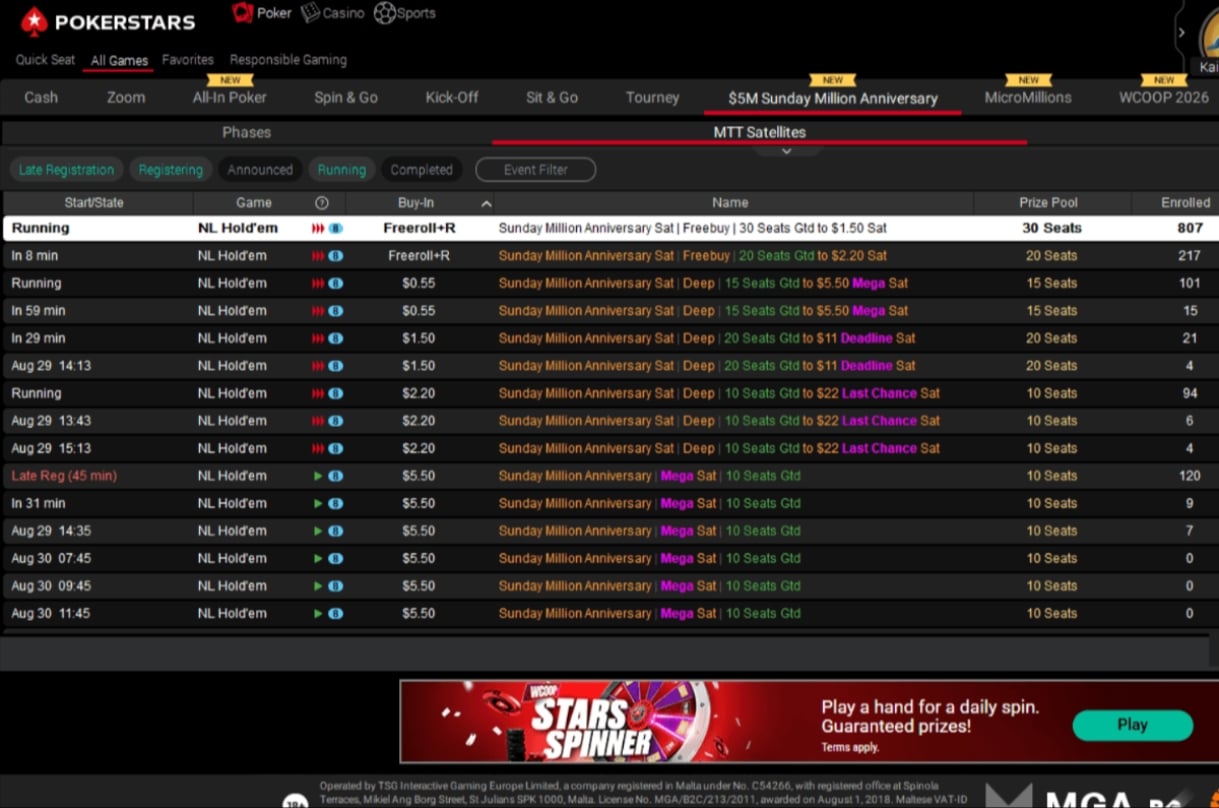Click 'Terms apply.' text in banner
The height and width of the screenshot is (808, 1219).
click(x=850, y=747)
